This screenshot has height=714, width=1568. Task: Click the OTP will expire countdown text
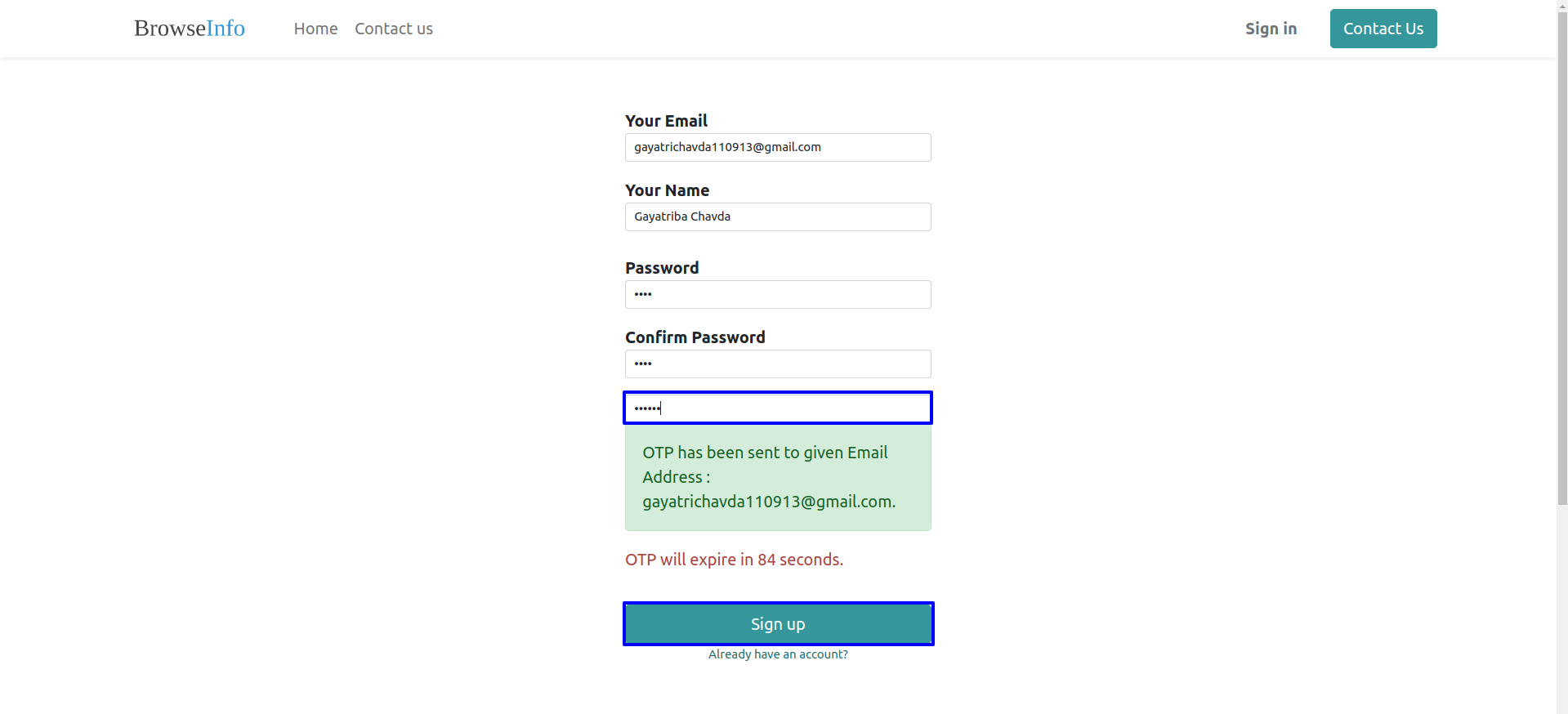coord(734,560)
